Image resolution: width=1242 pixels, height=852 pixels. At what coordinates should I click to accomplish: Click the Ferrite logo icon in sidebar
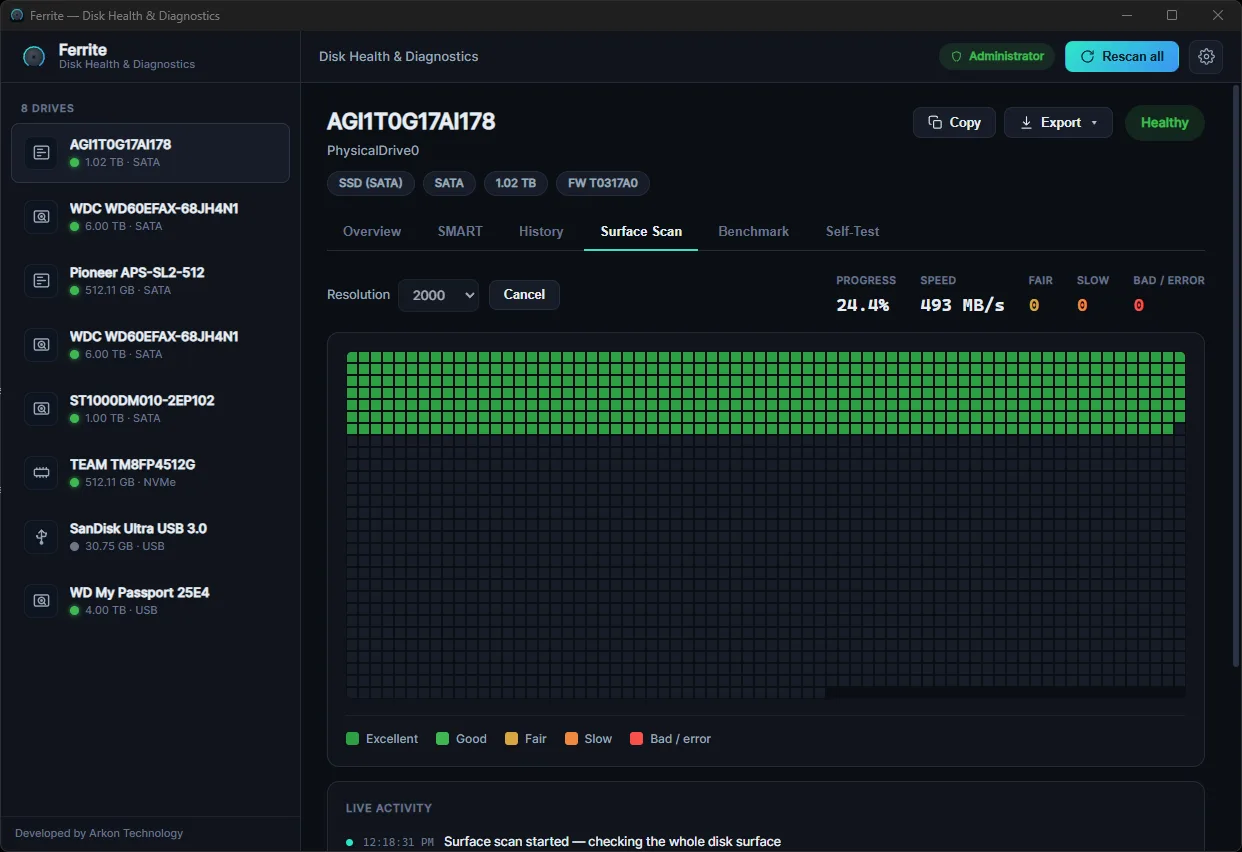point(33,57)
